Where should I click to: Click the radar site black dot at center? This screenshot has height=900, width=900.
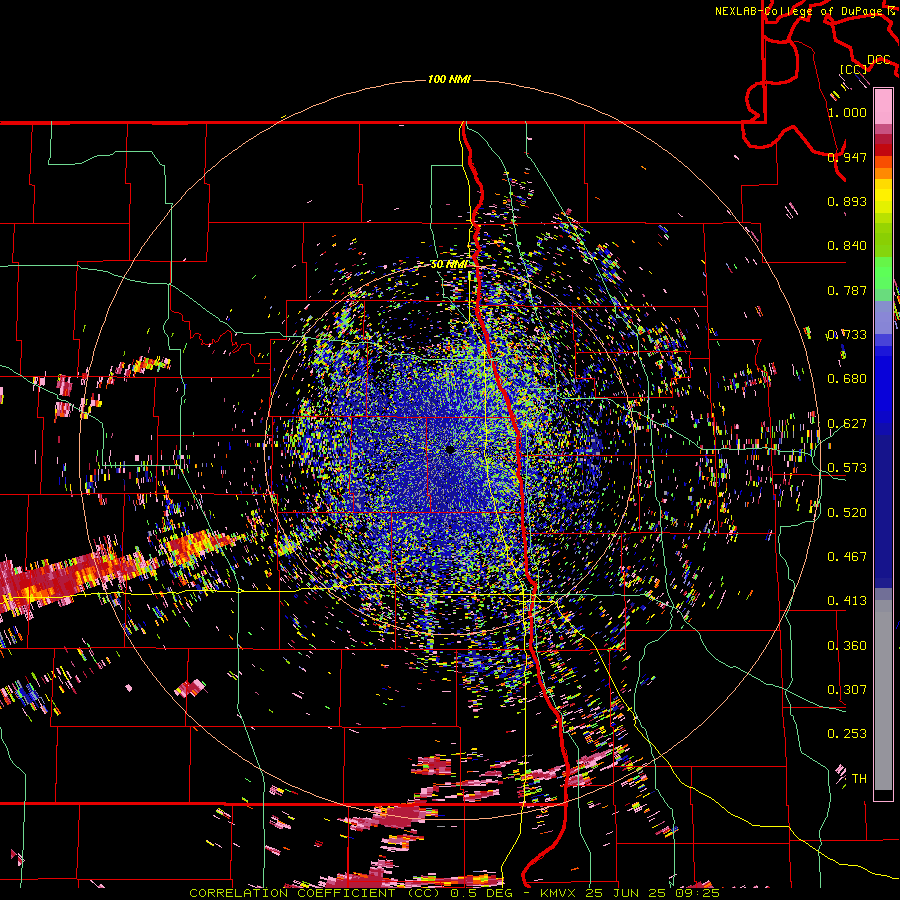[451, 449]
